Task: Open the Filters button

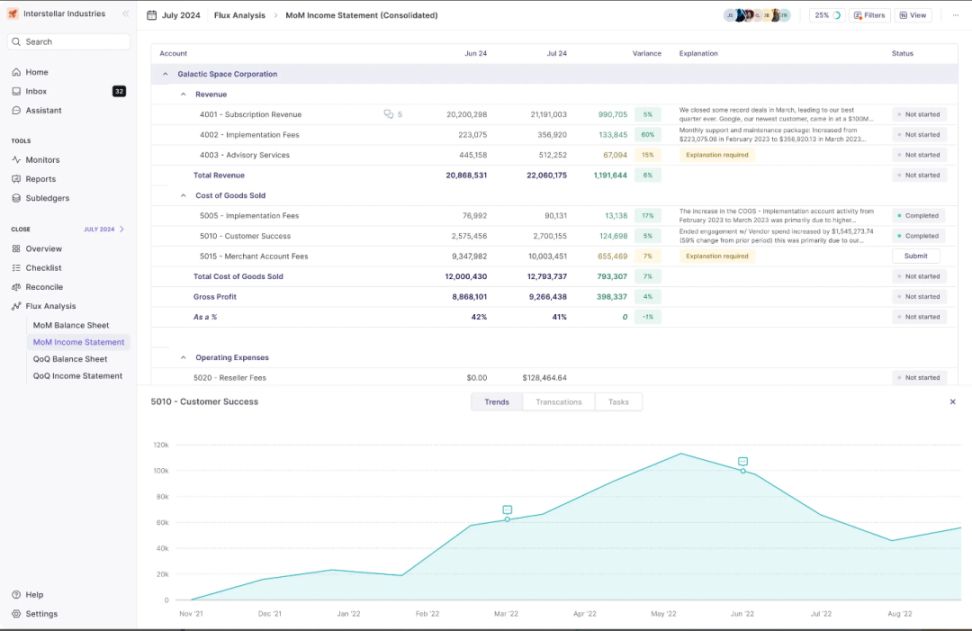Action: (x=869, y=16)
